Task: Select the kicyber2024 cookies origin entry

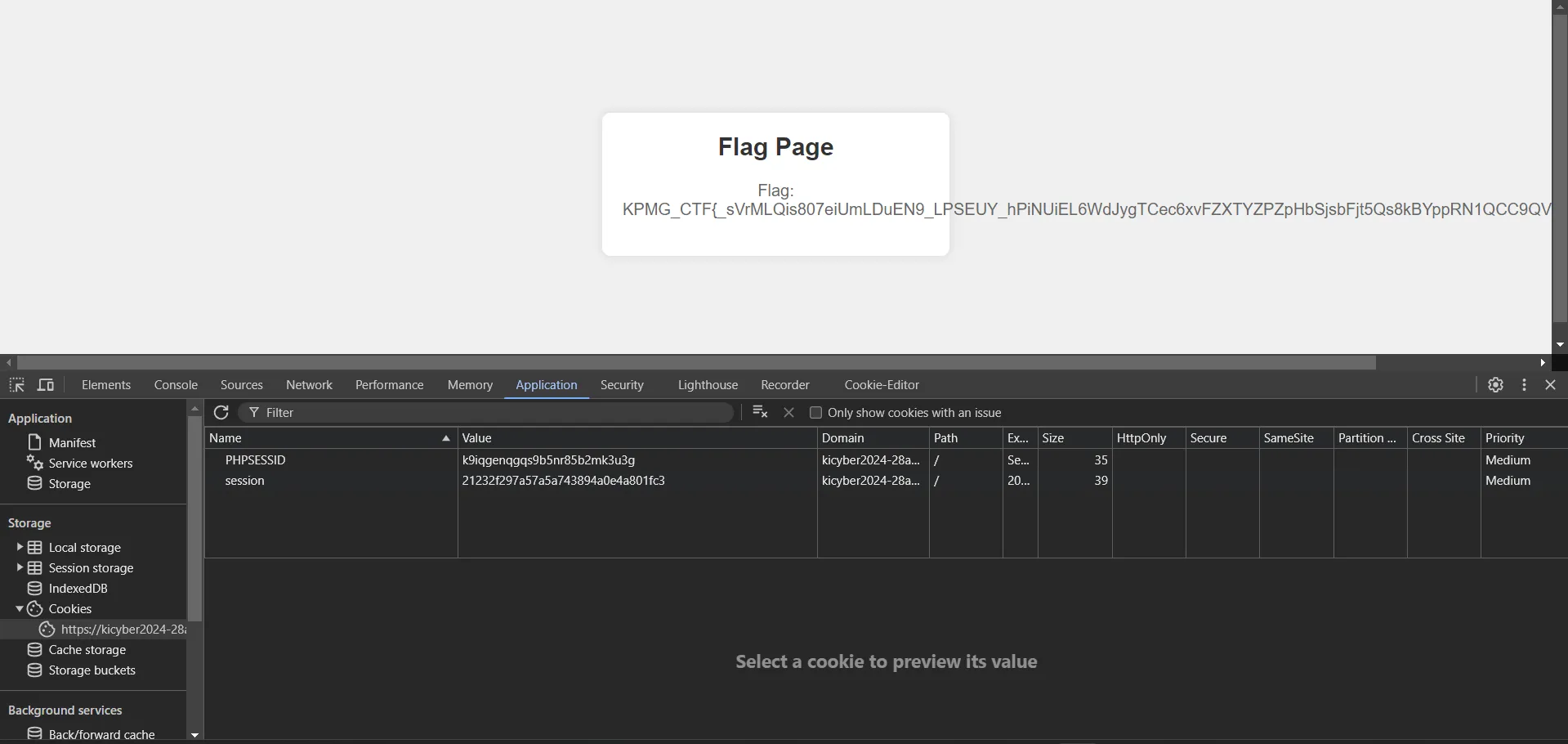Action: pyautogui.click(x=123, y=630)
